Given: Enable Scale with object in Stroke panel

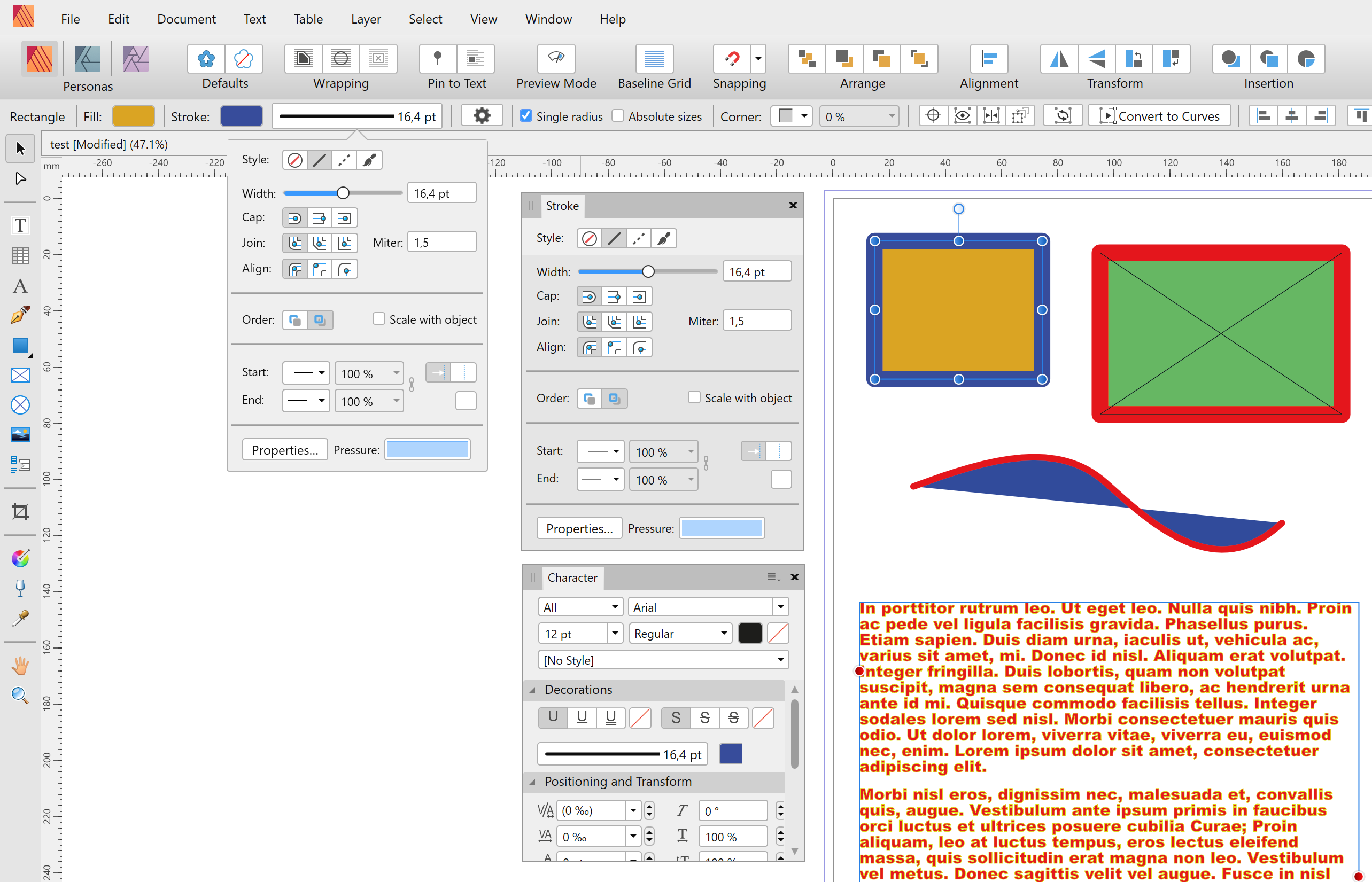Looking at the screenshot, I should click(x=694, y=397).
